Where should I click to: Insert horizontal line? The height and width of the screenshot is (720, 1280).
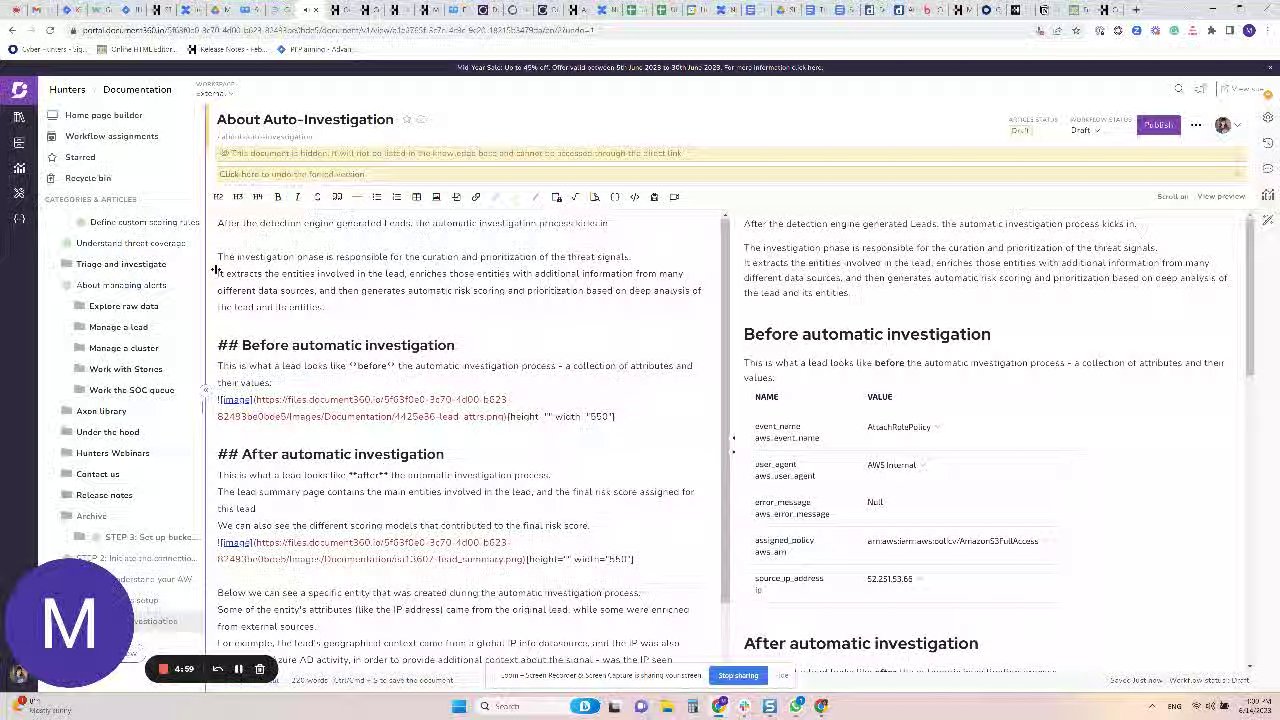[357, 197]
